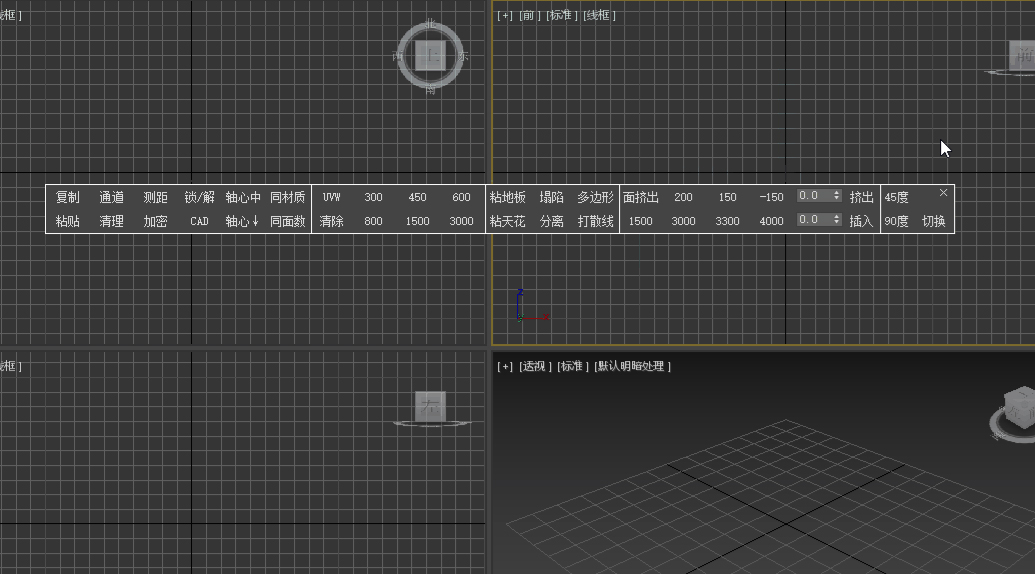
Task: Click the 塌陷 collapse button
Action: coord(551,197)
